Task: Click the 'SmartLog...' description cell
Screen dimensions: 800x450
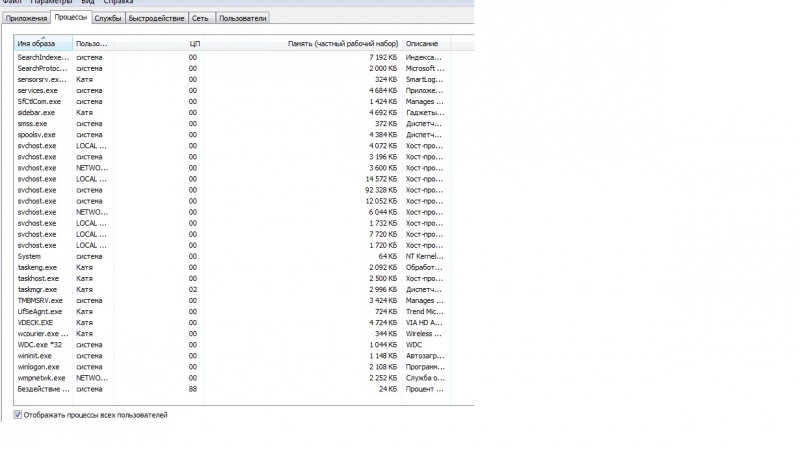Action: tap(424, 80)
